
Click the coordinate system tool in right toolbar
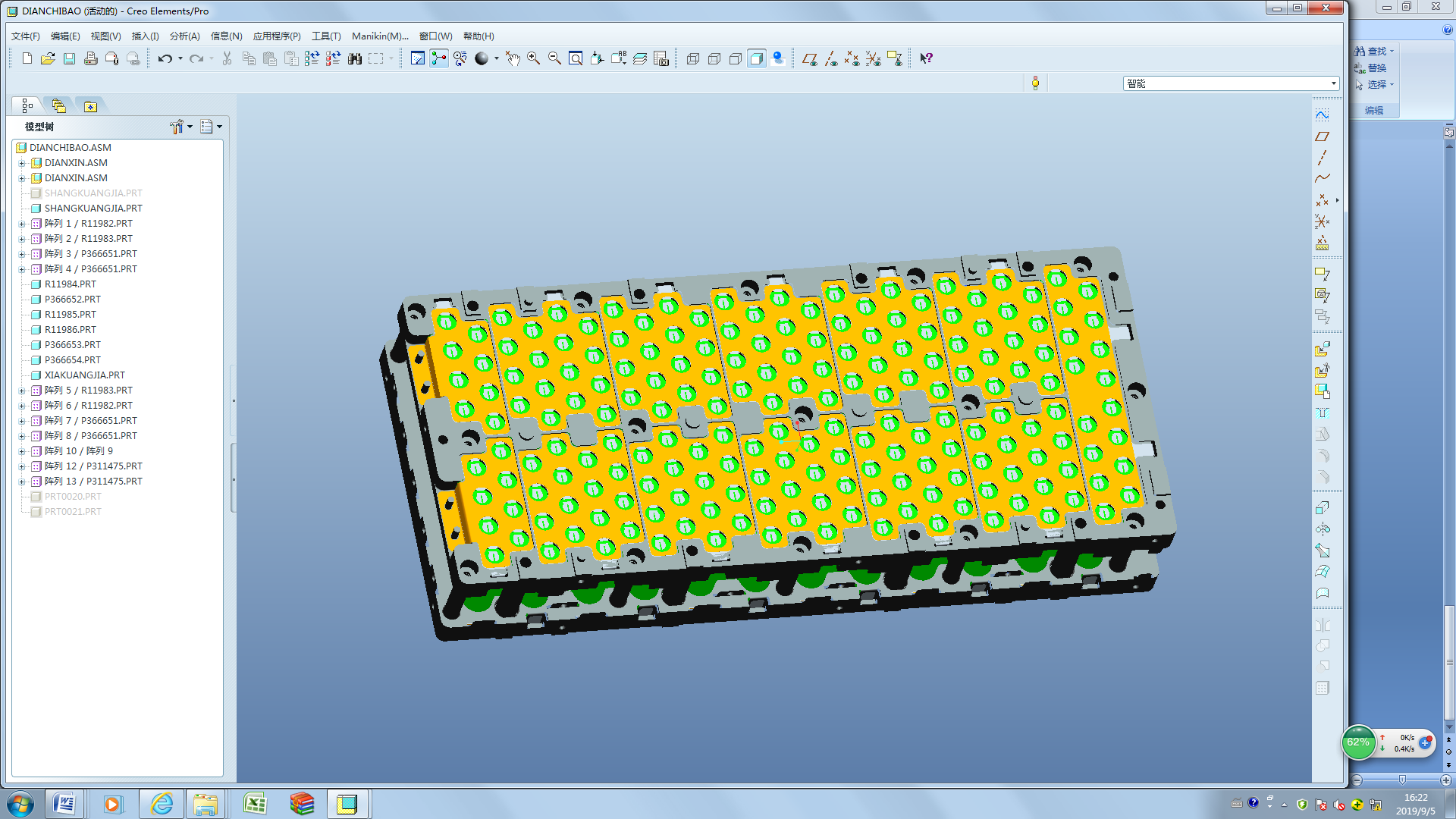click(1323, 221)
